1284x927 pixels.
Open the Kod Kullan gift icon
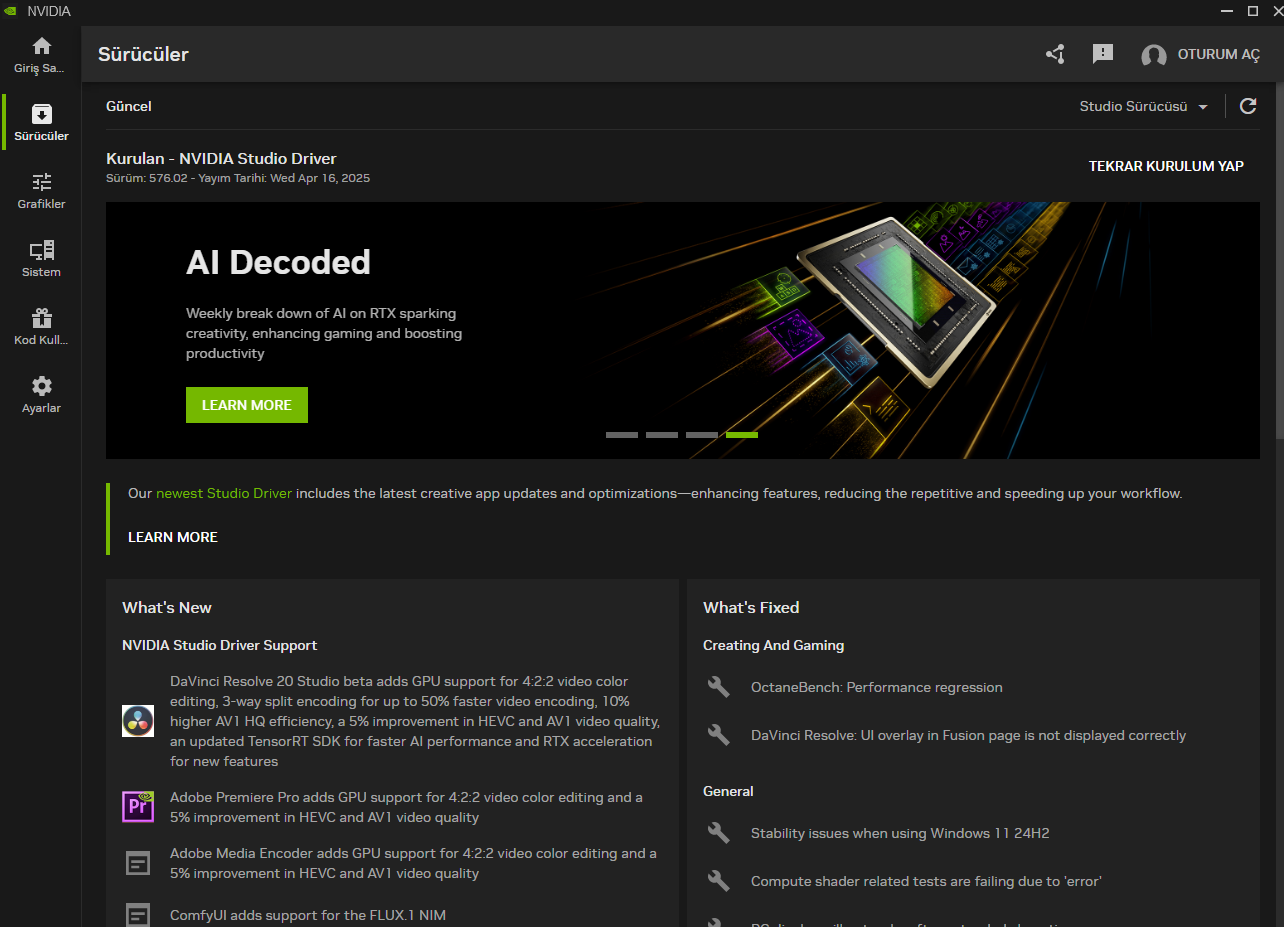point(41,318)
